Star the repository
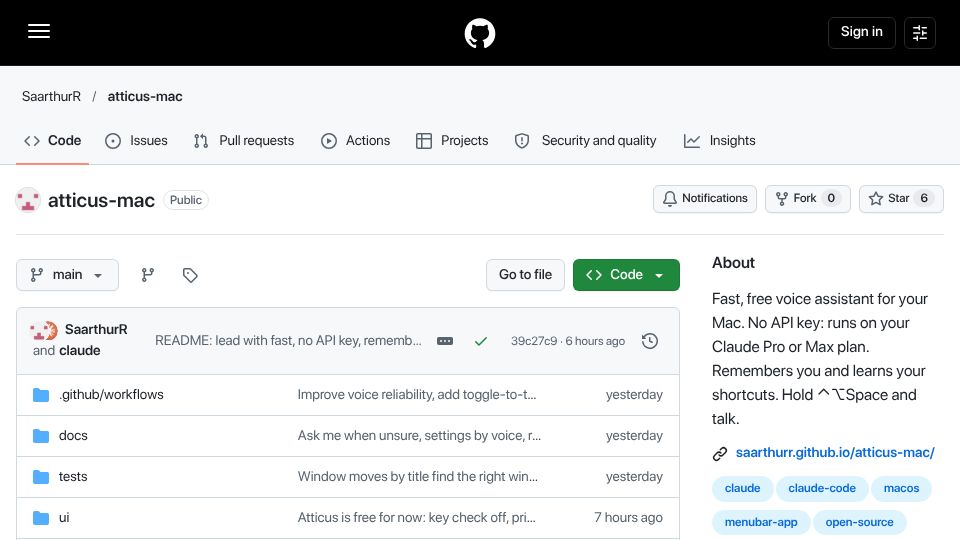Image resolution: width=960 pixels, height=540 pixels. point(901,198)
